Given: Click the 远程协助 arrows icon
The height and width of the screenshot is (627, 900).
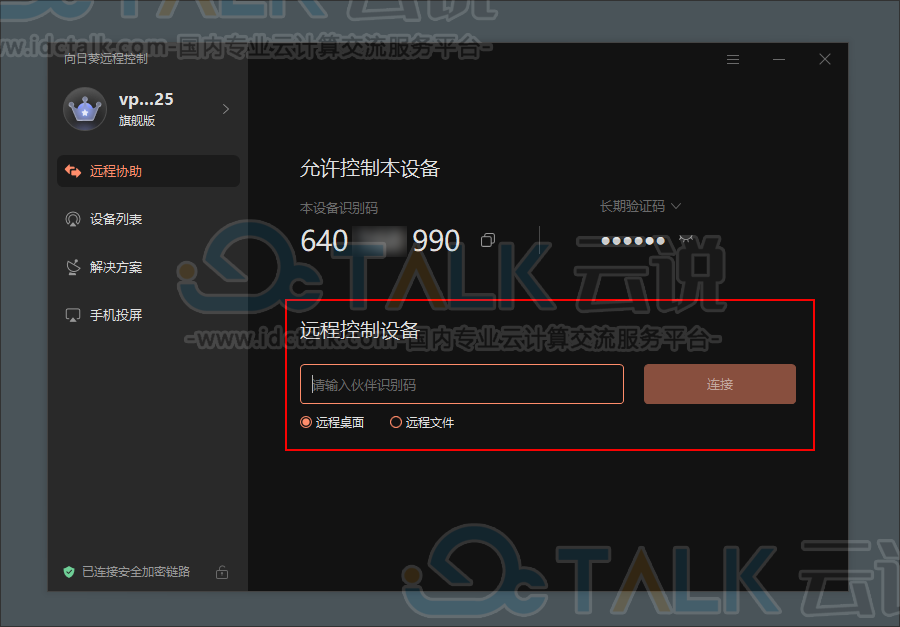Looking at the screenshot, I should [x=73, y=171].
